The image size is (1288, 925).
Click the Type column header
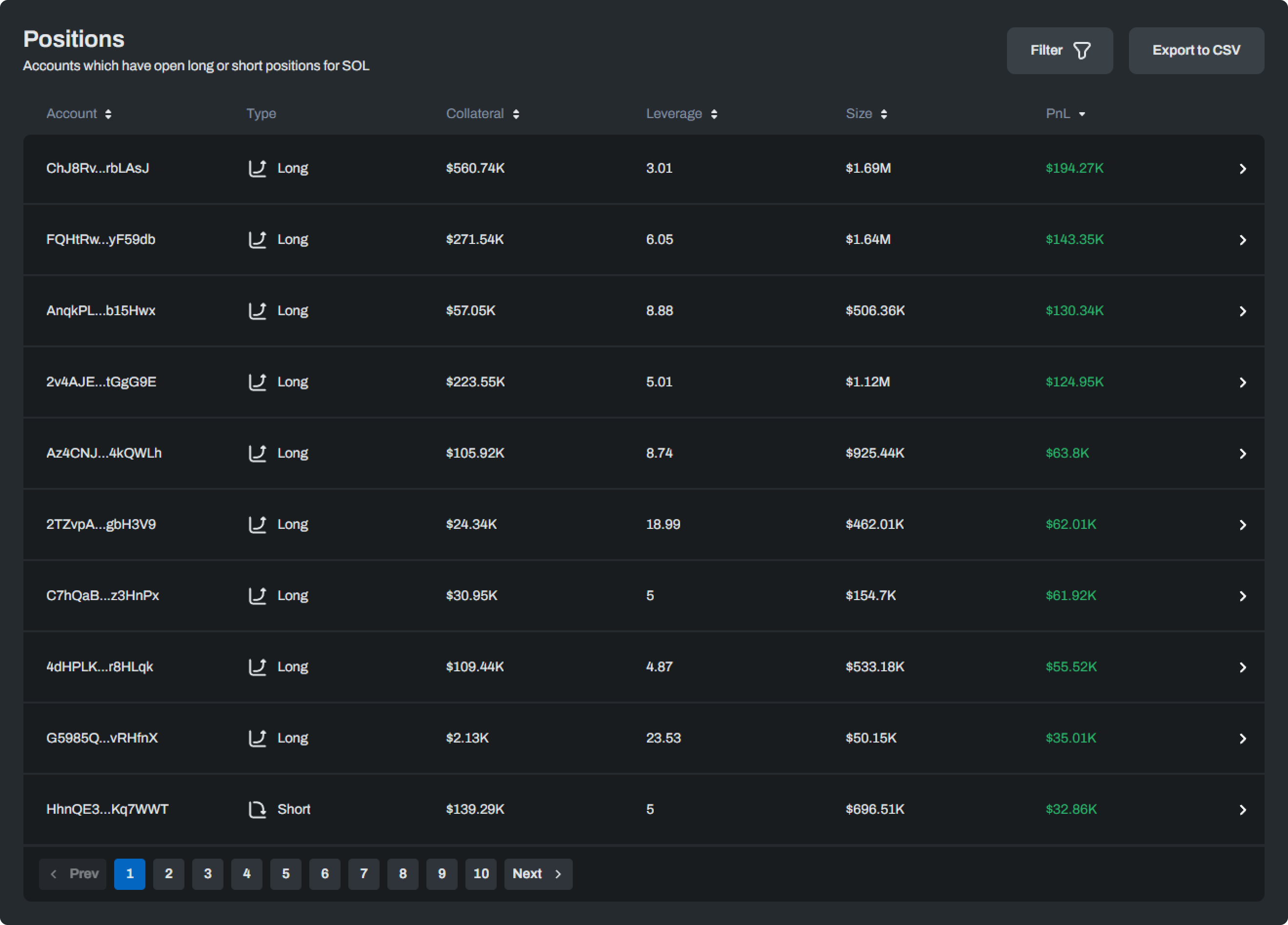pyautogui.click(x=261, y=114)
